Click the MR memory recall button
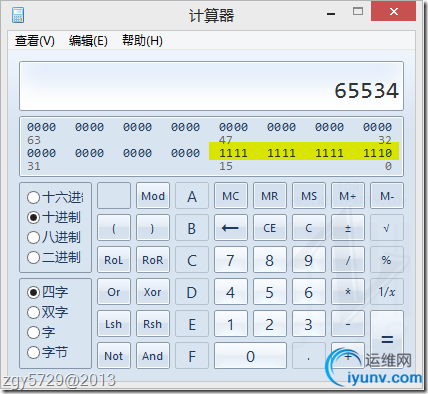This screenshot has height=394, width=428. (270, 196)
